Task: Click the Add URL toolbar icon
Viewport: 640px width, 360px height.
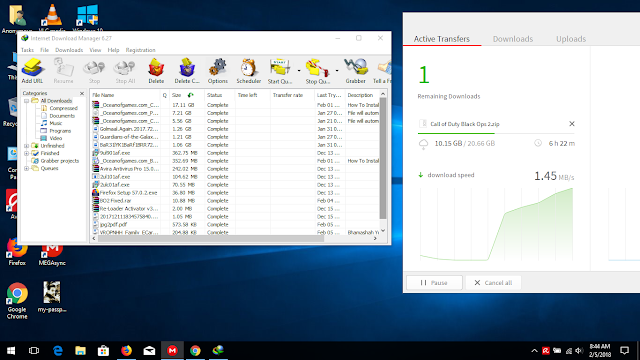Action: [32, 71]
